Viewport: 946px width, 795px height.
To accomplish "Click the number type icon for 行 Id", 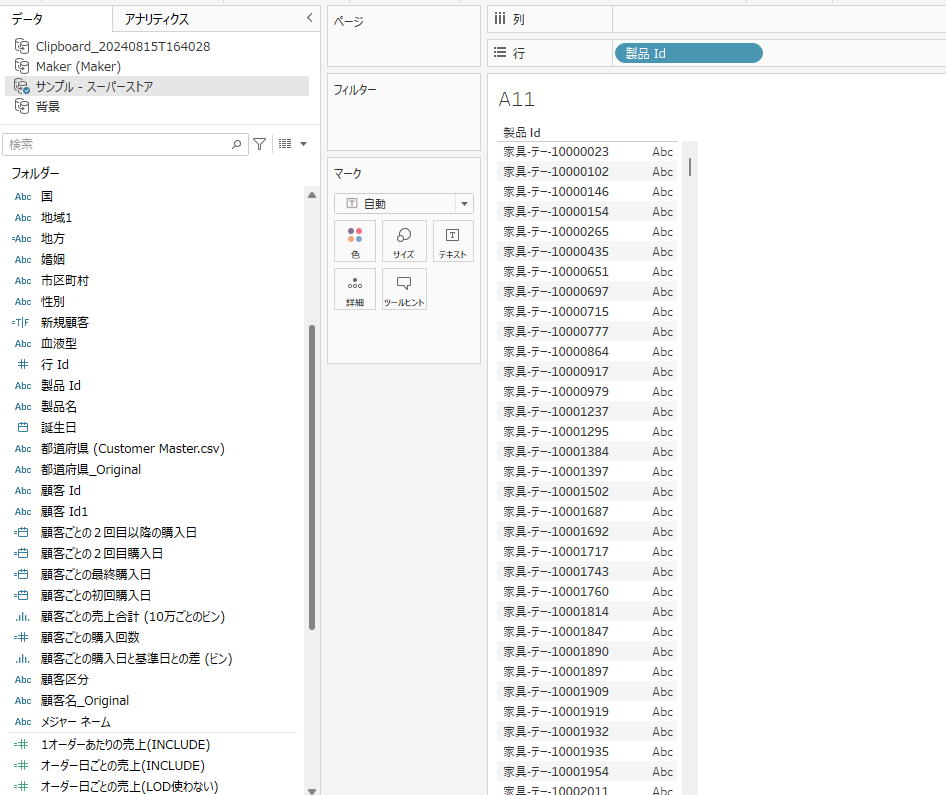I will (23, 364).
